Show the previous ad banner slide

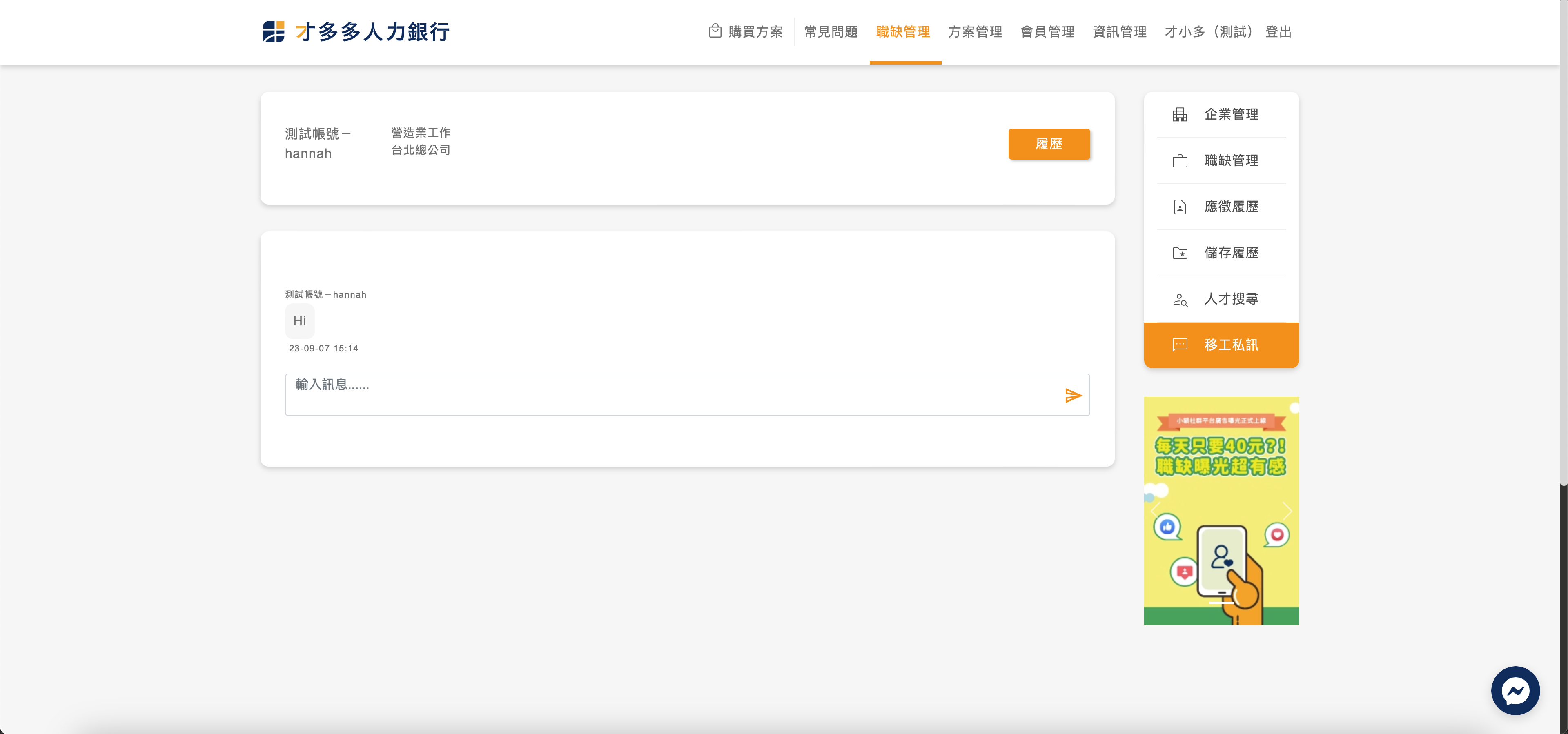coord(1156,511)
